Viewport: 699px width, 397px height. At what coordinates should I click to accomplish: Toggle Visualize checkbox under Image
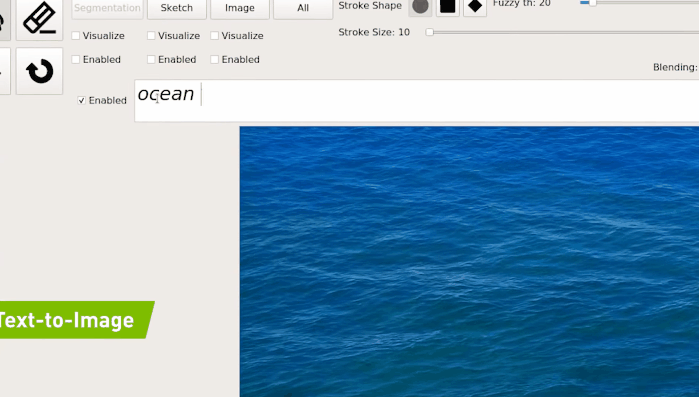(x=214, y=36)
